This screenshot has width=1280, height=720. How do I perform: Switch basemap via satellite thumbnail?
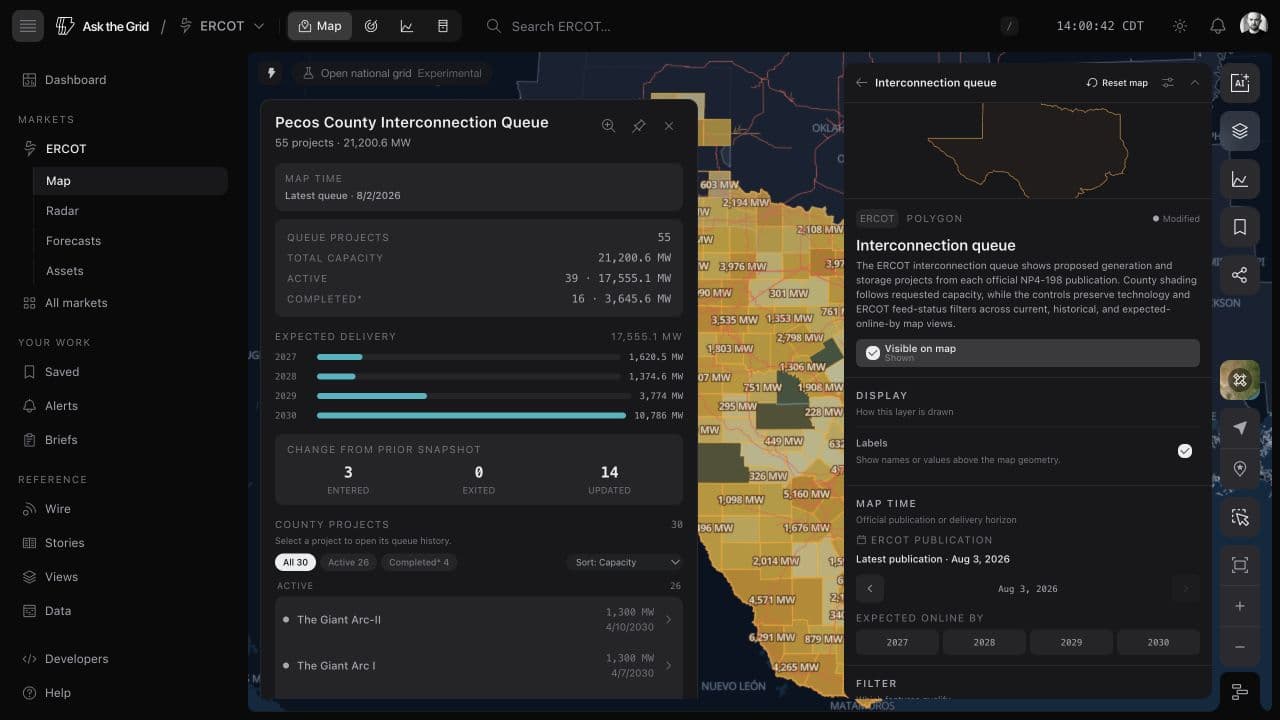tap(1240, 380)
